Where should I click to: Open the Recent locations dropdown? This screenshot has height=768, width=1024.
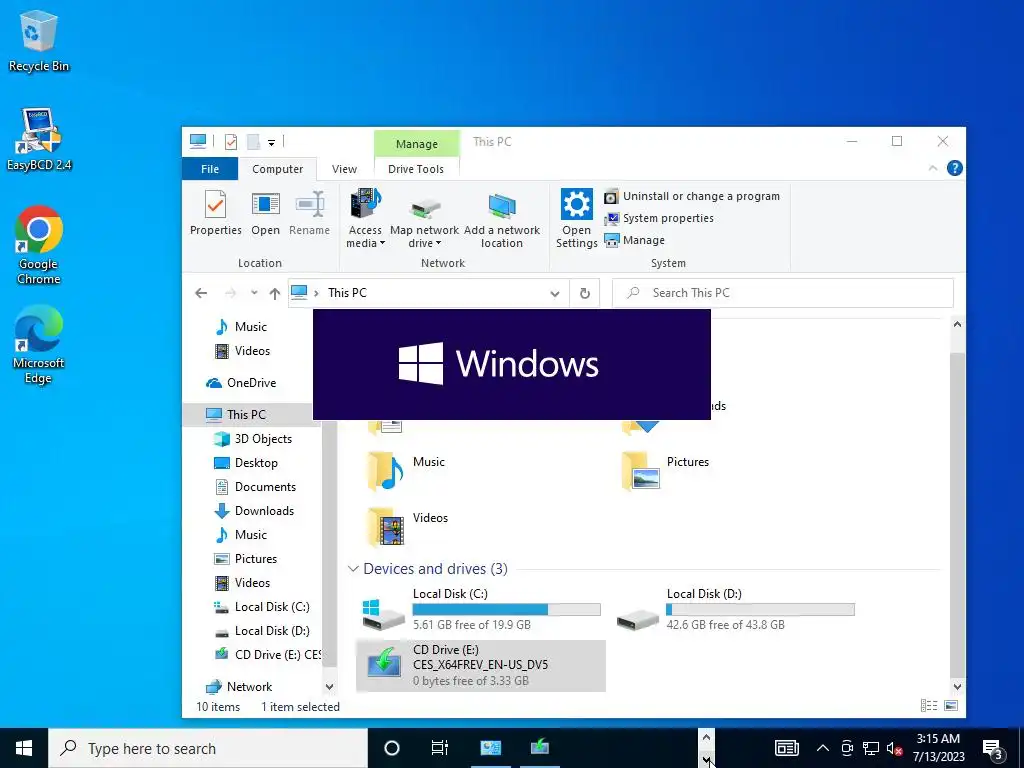click(254, 293)
